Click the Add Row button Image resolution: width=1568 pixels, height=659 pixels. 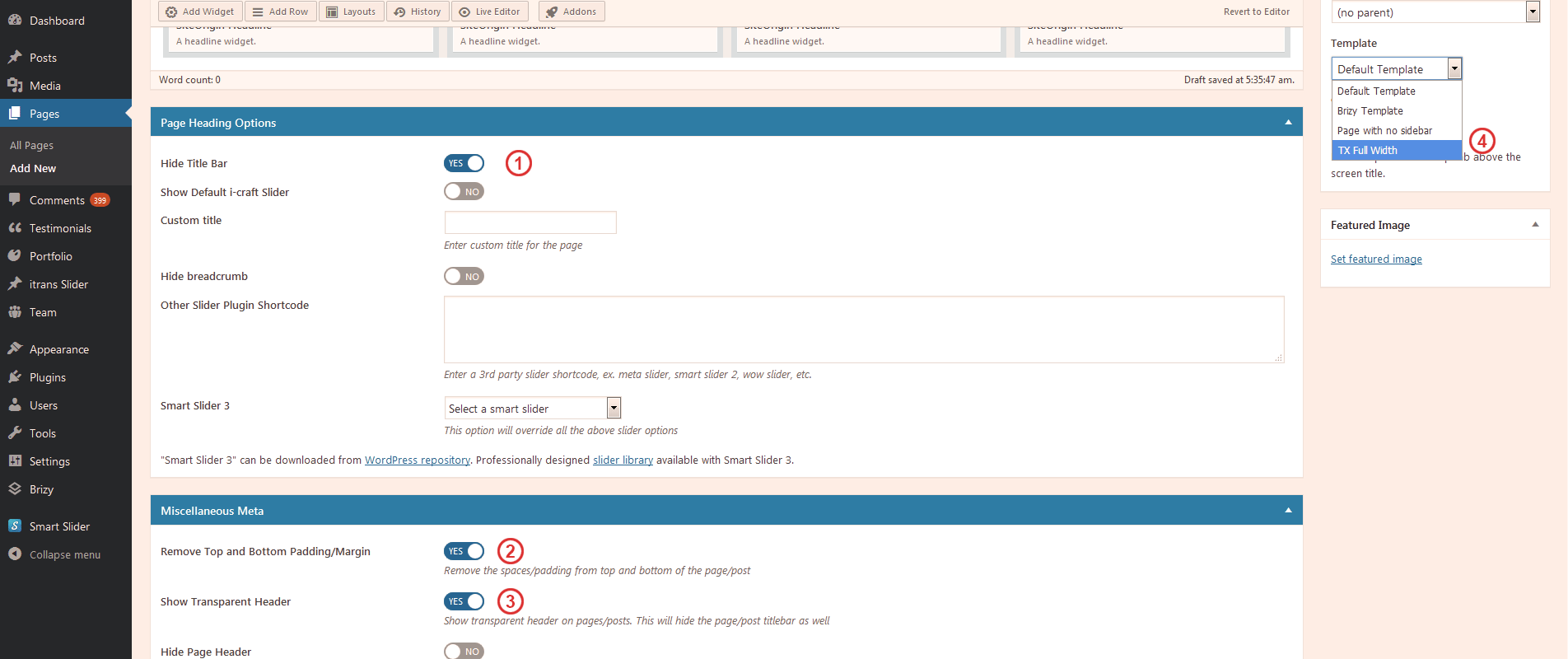tap(281, 12)
